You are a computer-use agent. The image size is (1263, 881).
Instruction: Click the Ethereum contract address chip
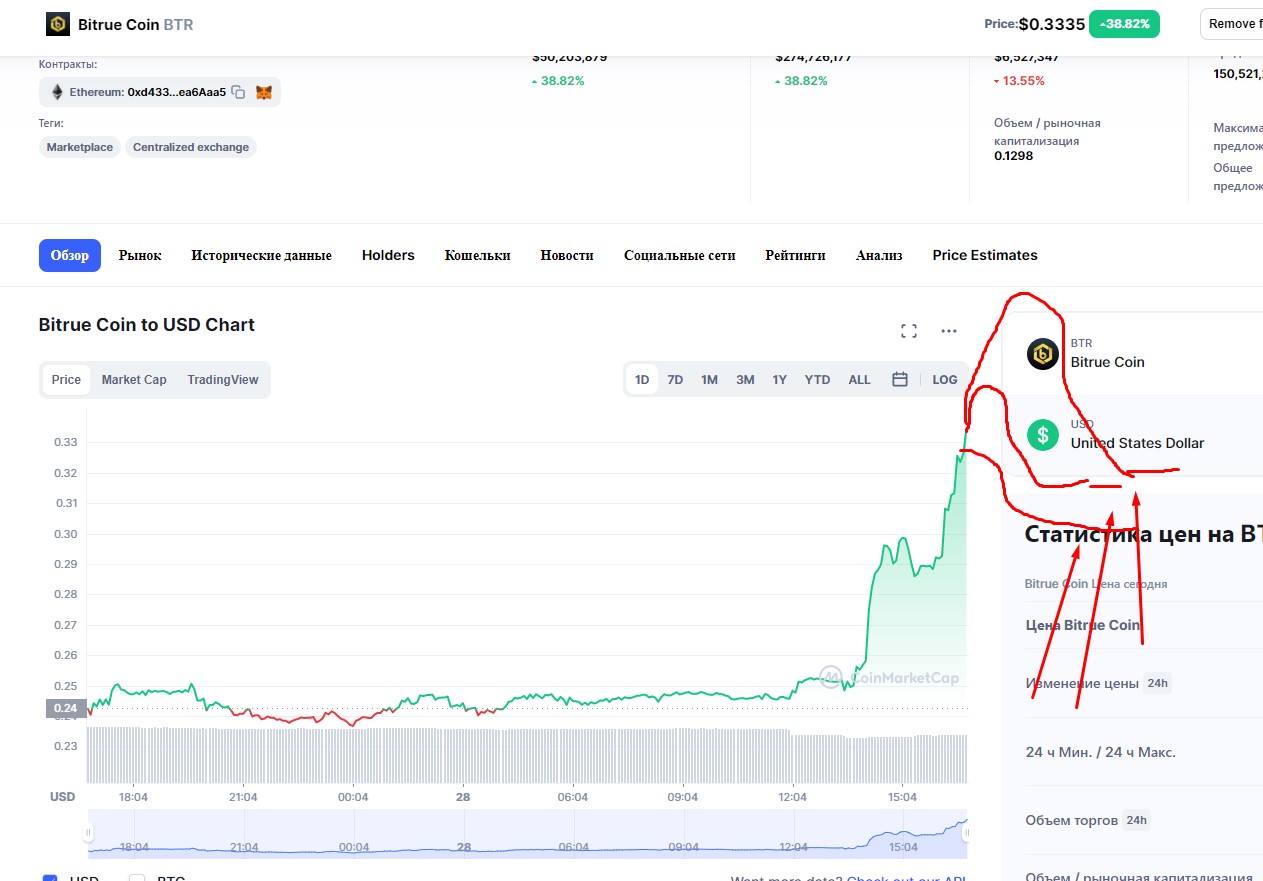pyautogui.click(x=160, y=92)
